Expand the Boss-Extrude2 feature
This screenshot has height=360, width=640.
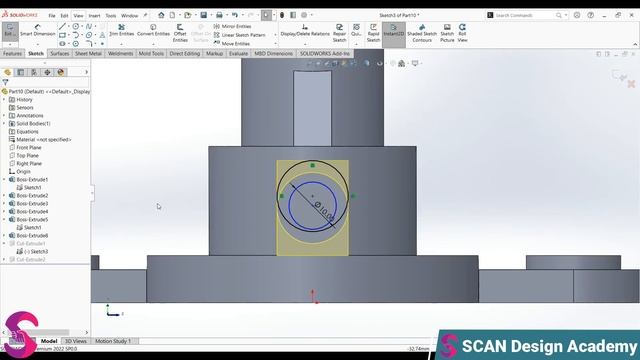click(x=4, y=196)
